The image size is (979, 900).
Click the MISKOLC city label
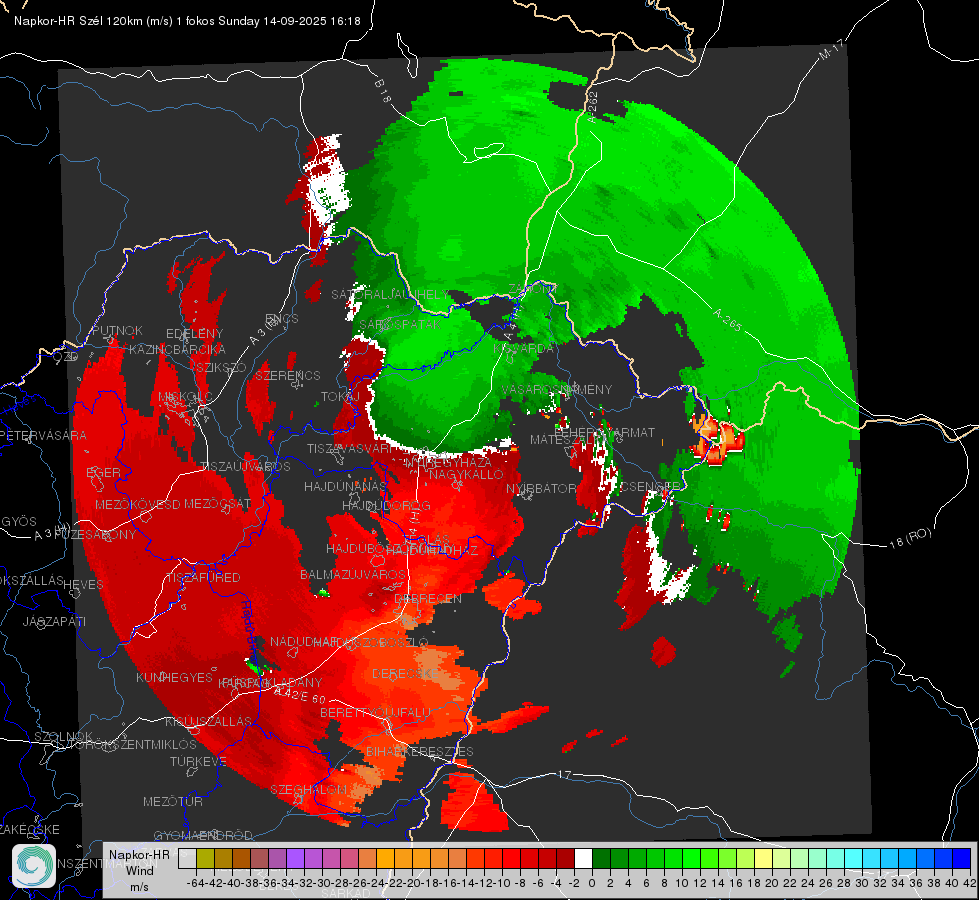click(x=185, y=397)
